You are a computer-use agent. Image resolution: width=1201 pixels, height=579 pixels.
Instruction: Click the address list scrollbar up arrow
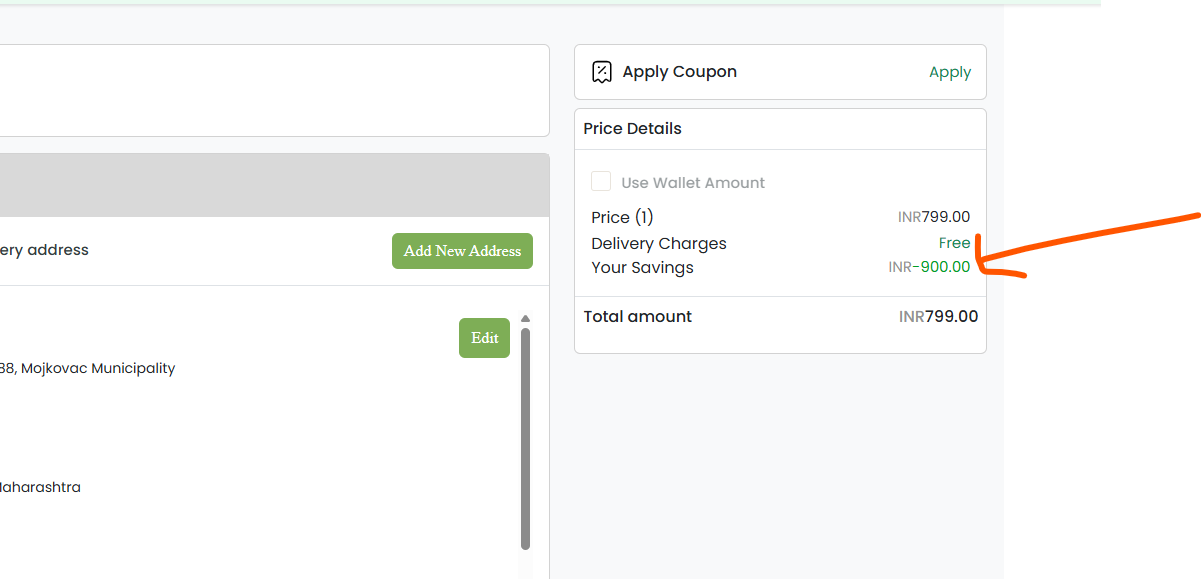coord(526,319)
